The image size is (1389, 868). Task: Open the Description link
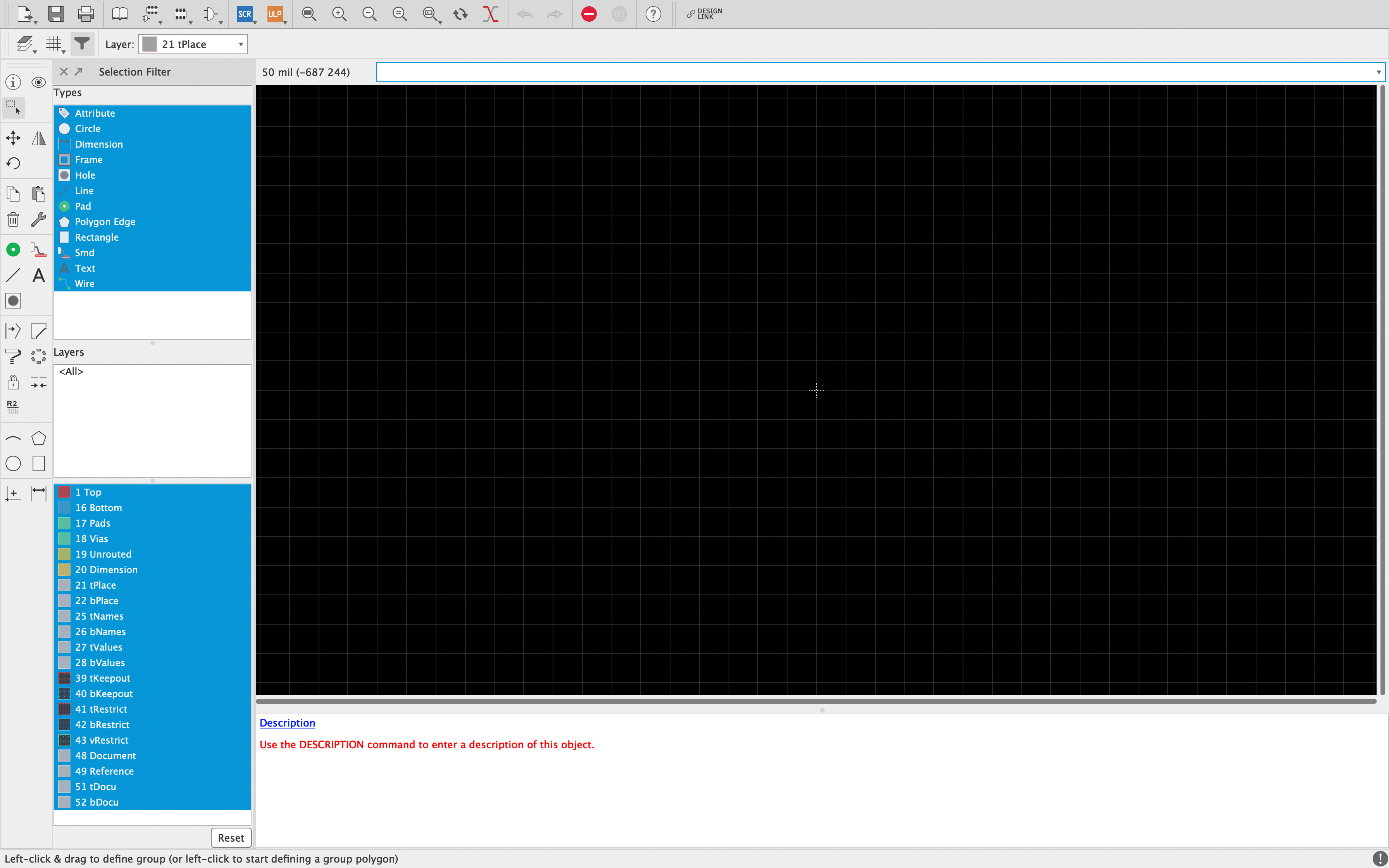coord(287,723)
